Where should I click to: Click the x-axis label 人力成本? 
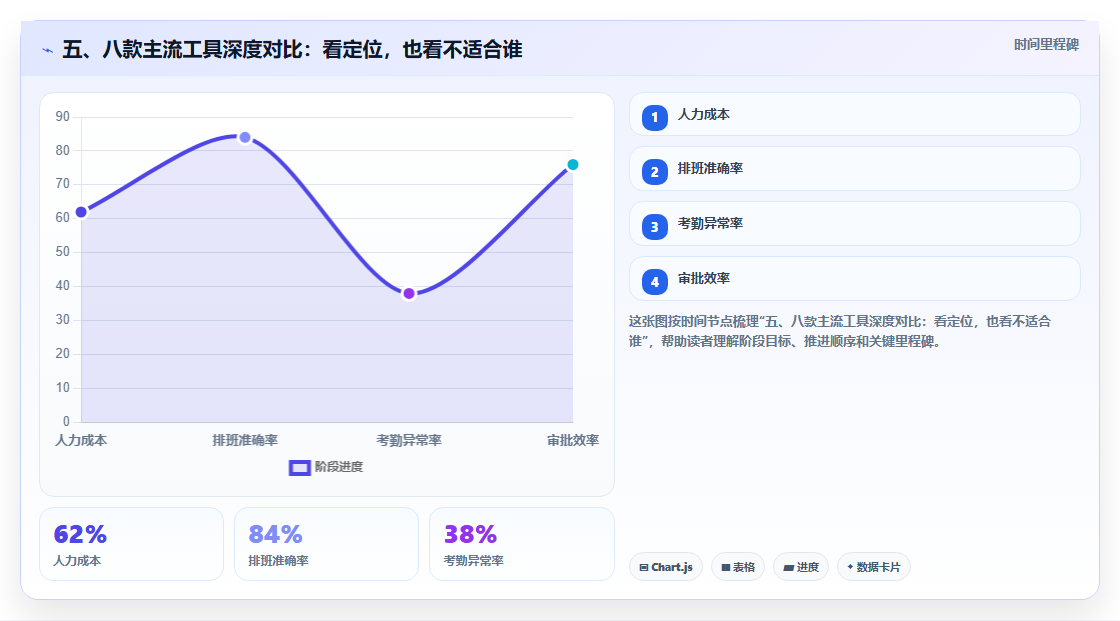tap(81, 440)
